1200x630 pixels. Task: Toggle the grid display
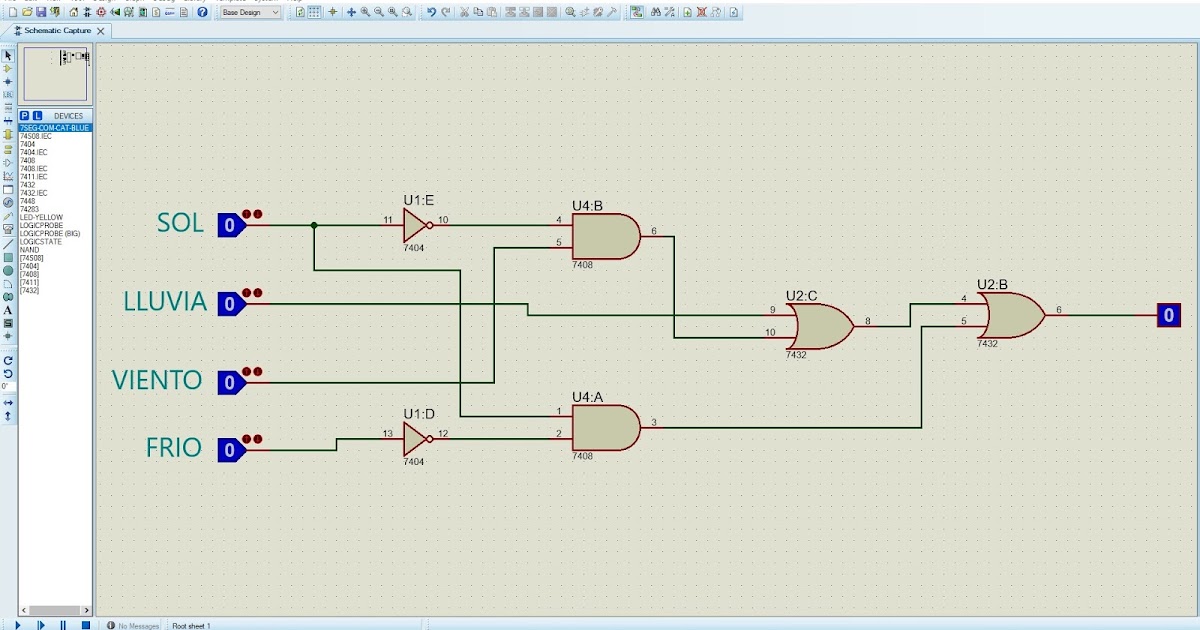pos(312,12)
